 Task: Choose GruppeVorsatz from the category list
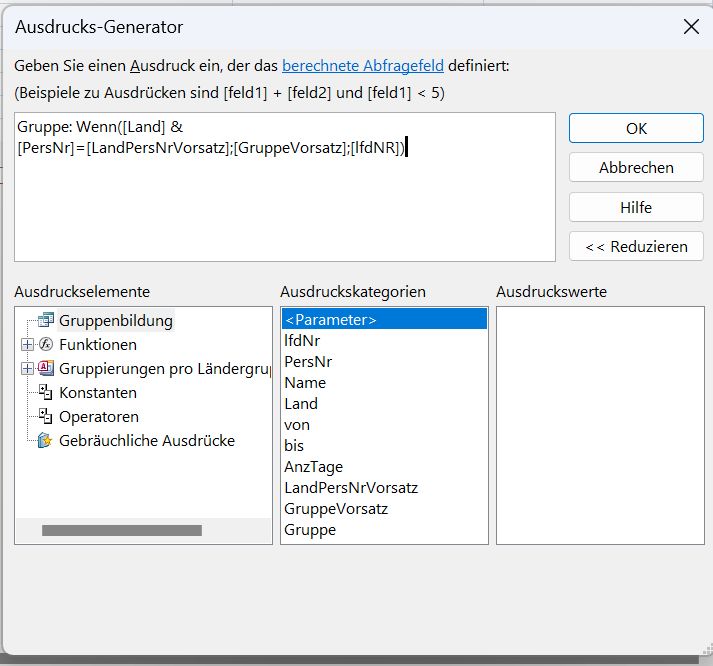point(336,509)
